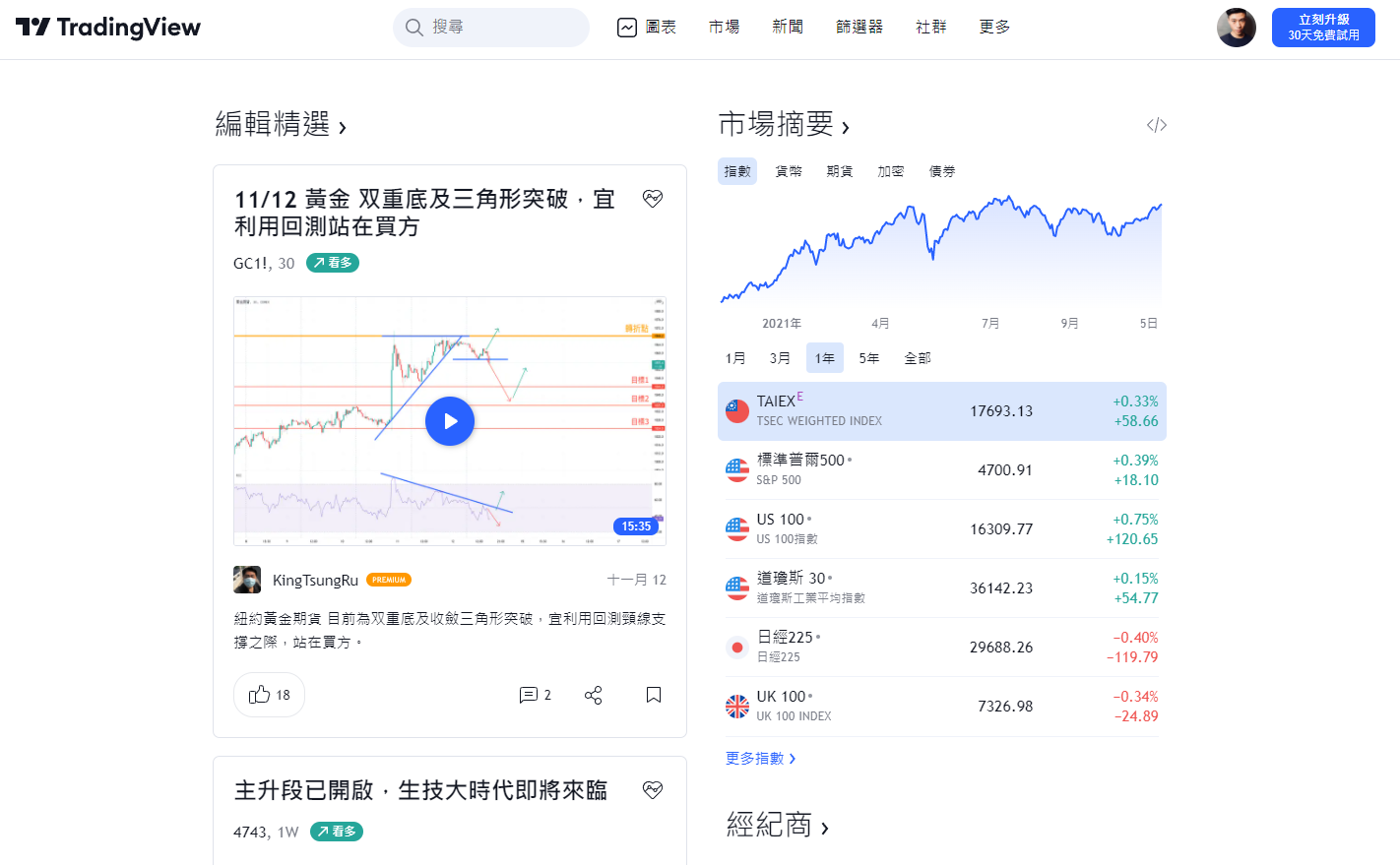The image size is (1400, 865).
Task: Play the gold chart video idea
Action: tap(450, 421)
